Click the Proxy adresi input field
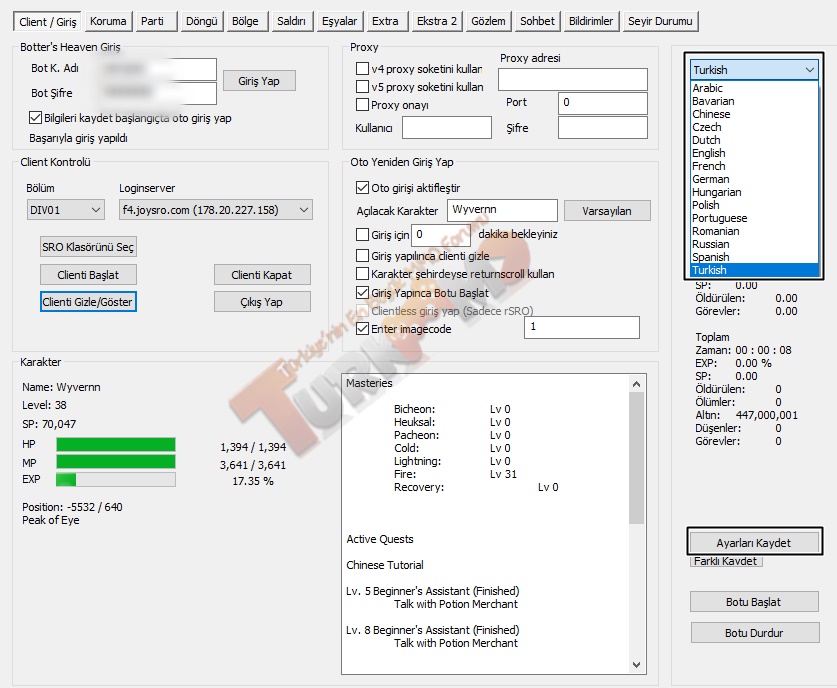The height and width of the screenshot is (688, 837). point(572,80)
